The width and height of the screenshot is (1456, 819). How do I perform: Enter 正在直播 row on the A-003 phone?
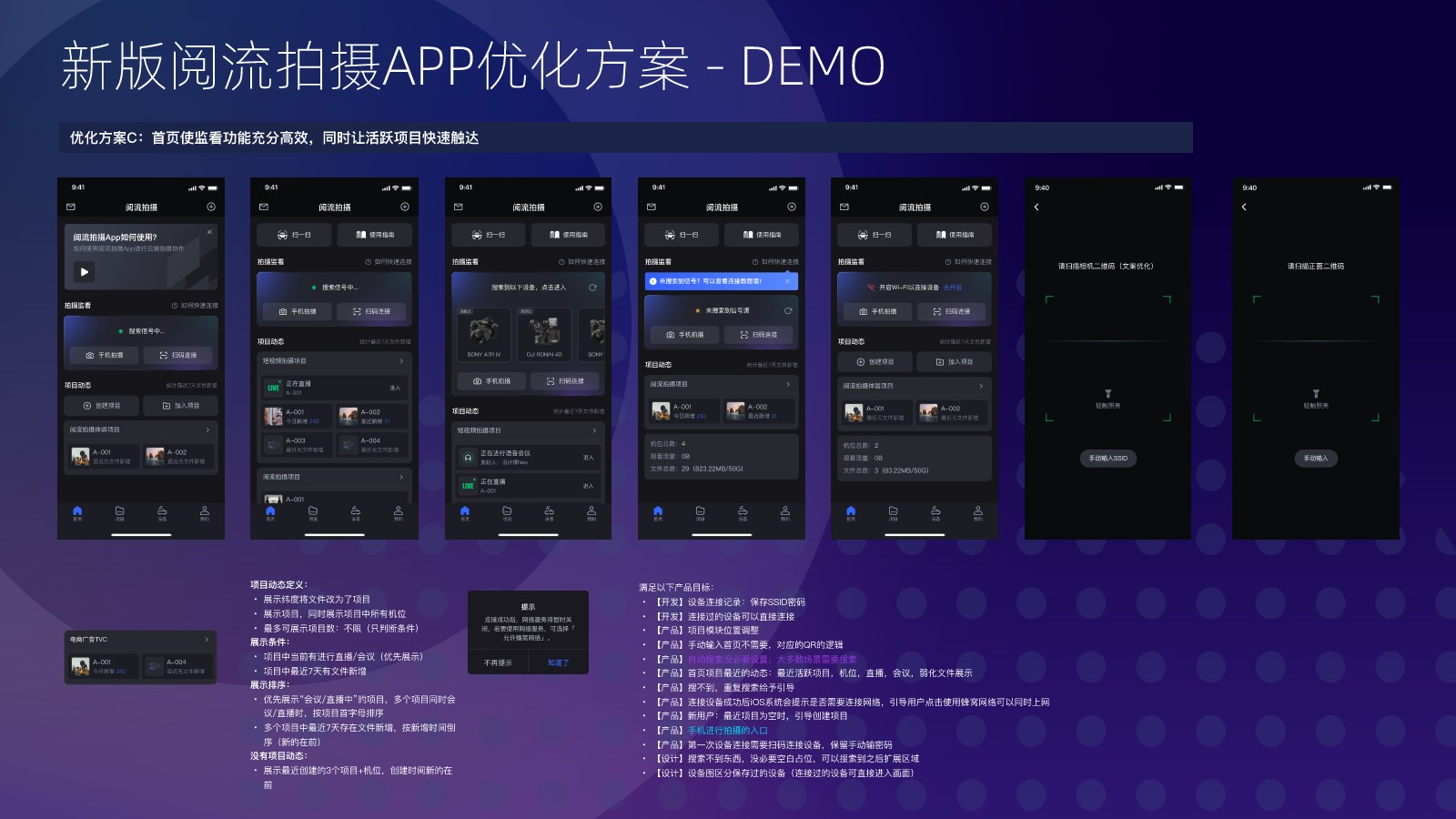click(x=333, y=388)
